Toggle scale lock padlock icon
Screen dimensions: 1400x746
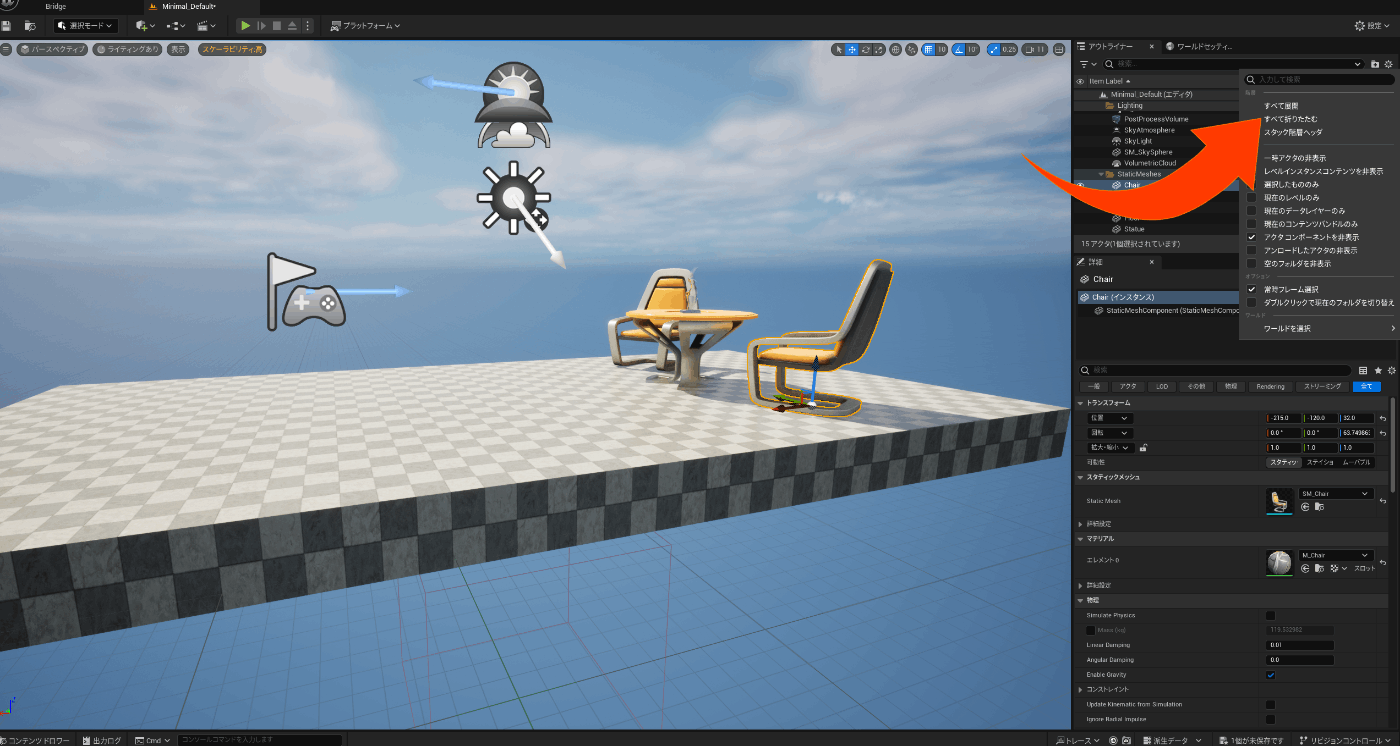[x=1143, y=448]
